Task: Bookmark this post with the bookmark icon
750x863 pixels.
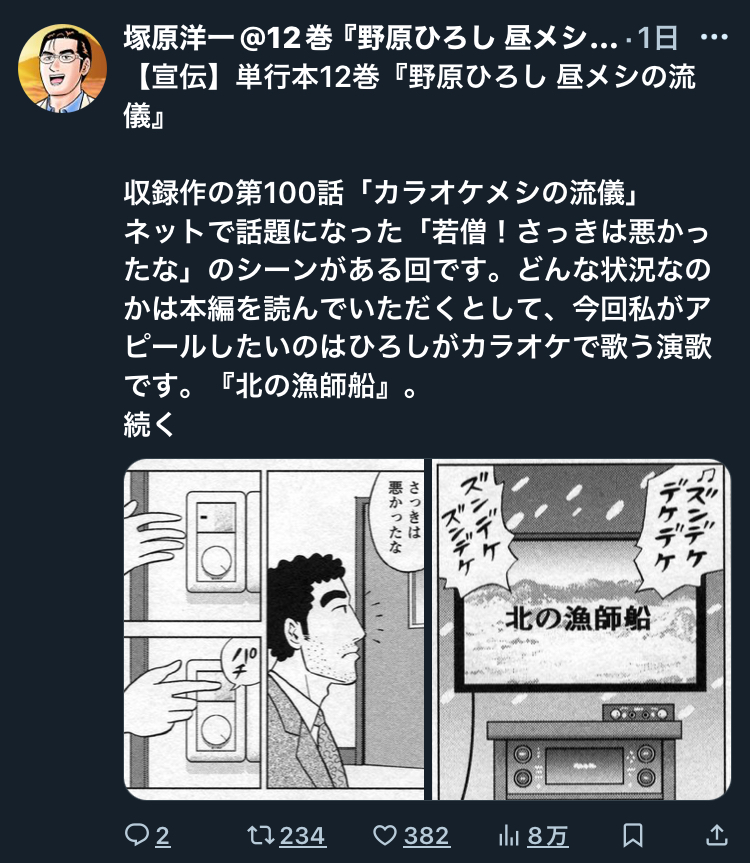Action: [x=633, y=835]
